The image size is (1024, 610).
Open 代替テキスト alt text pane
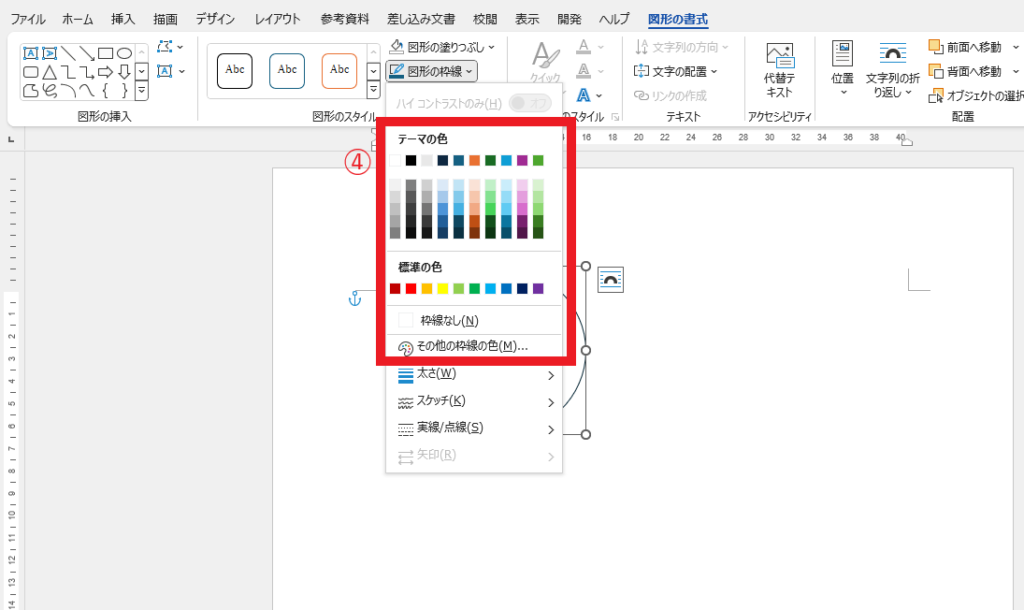[779, 71]
